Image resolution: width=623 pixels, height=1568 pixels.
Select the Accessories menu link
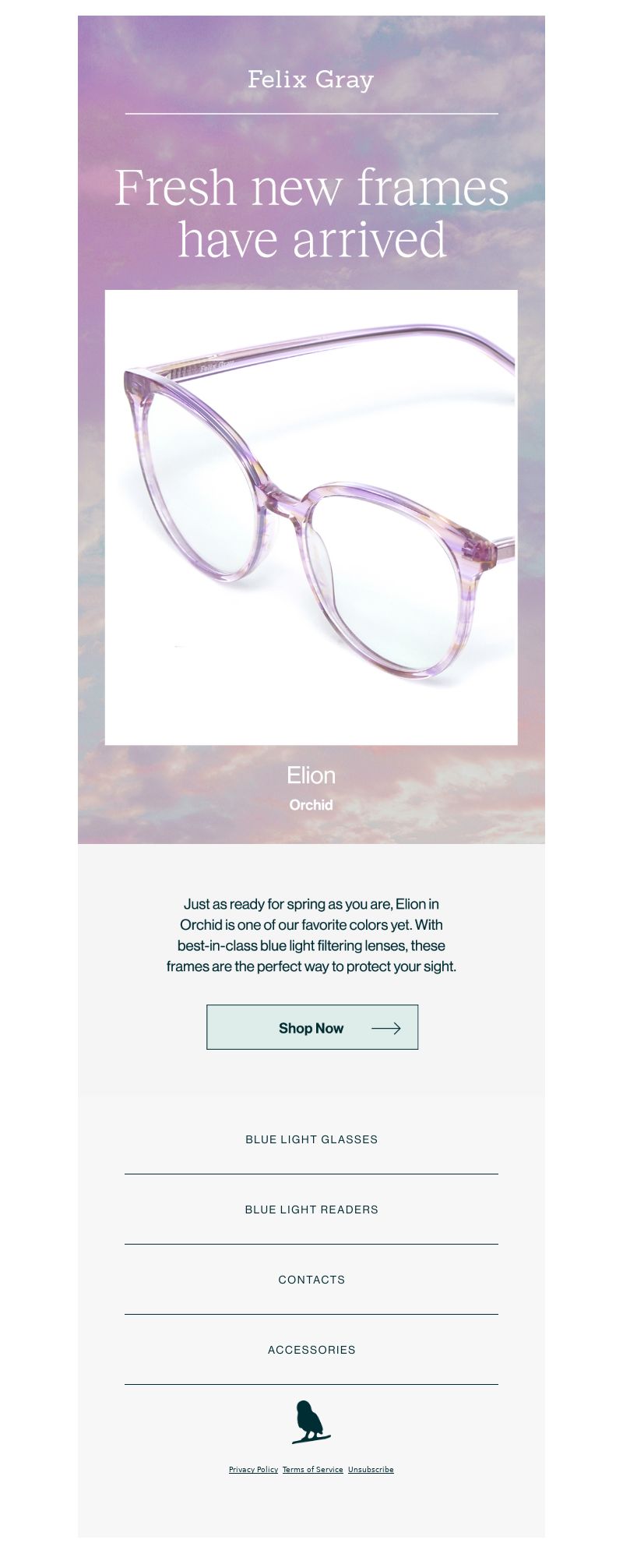click(311, 1350)
